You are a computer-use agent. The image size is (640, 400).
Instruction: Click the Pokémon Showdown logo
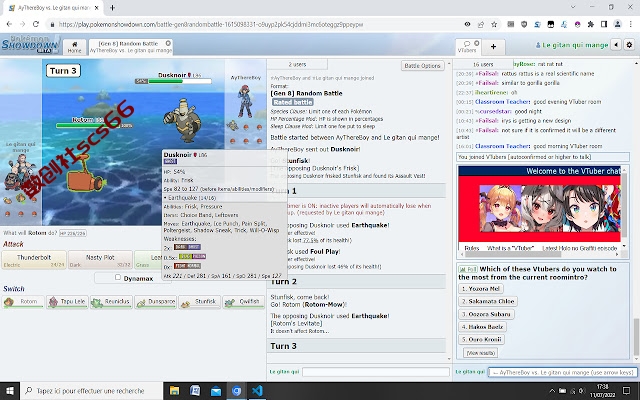pyautogui.click(x=30, y=44)
